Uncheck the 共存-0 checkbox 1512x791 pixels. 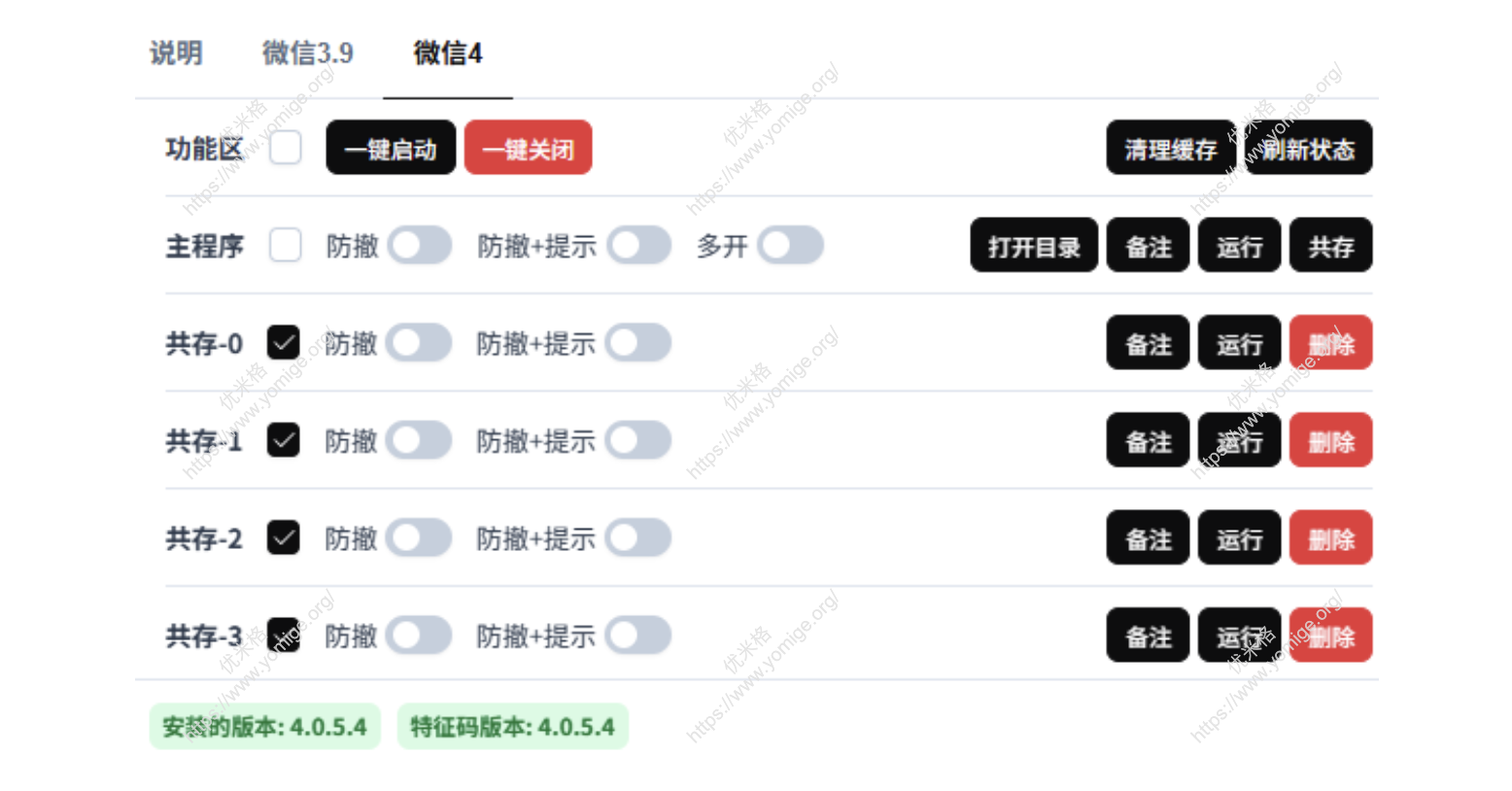pyautogui.click(x=283, y=342)
